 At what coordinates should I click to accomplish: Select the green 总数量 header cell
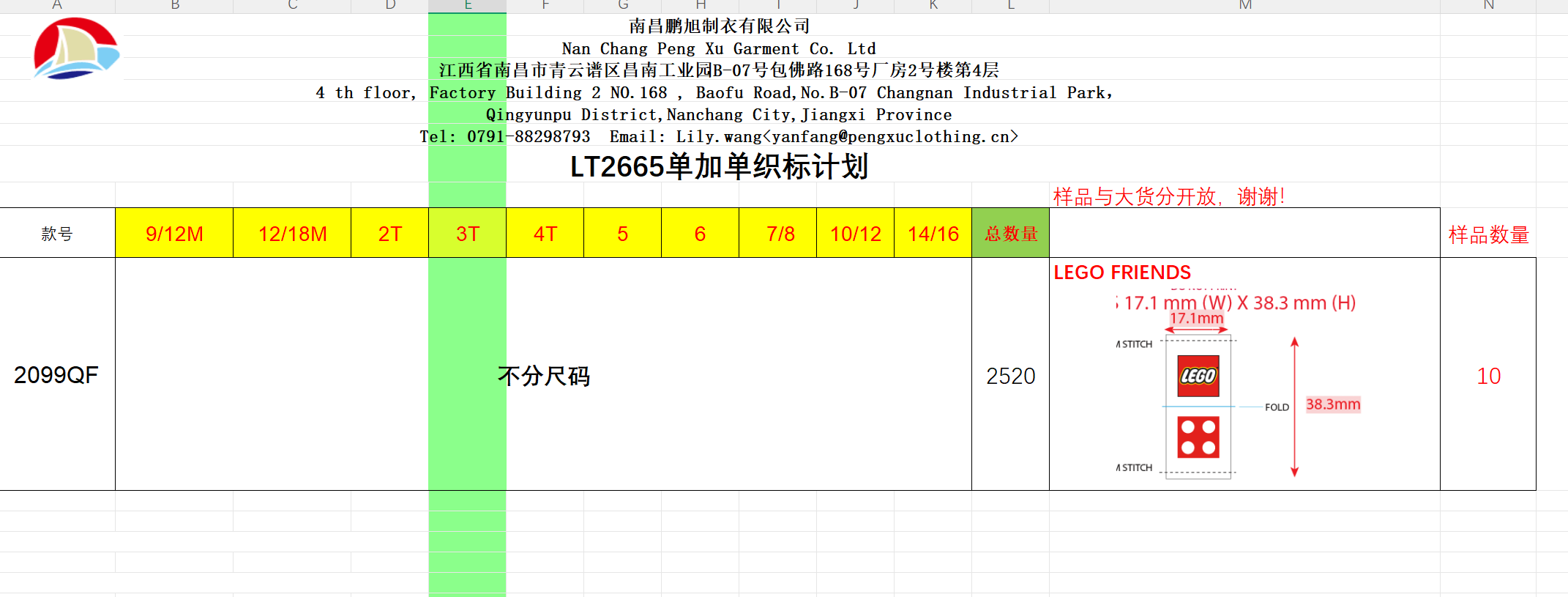[1010, 234]
